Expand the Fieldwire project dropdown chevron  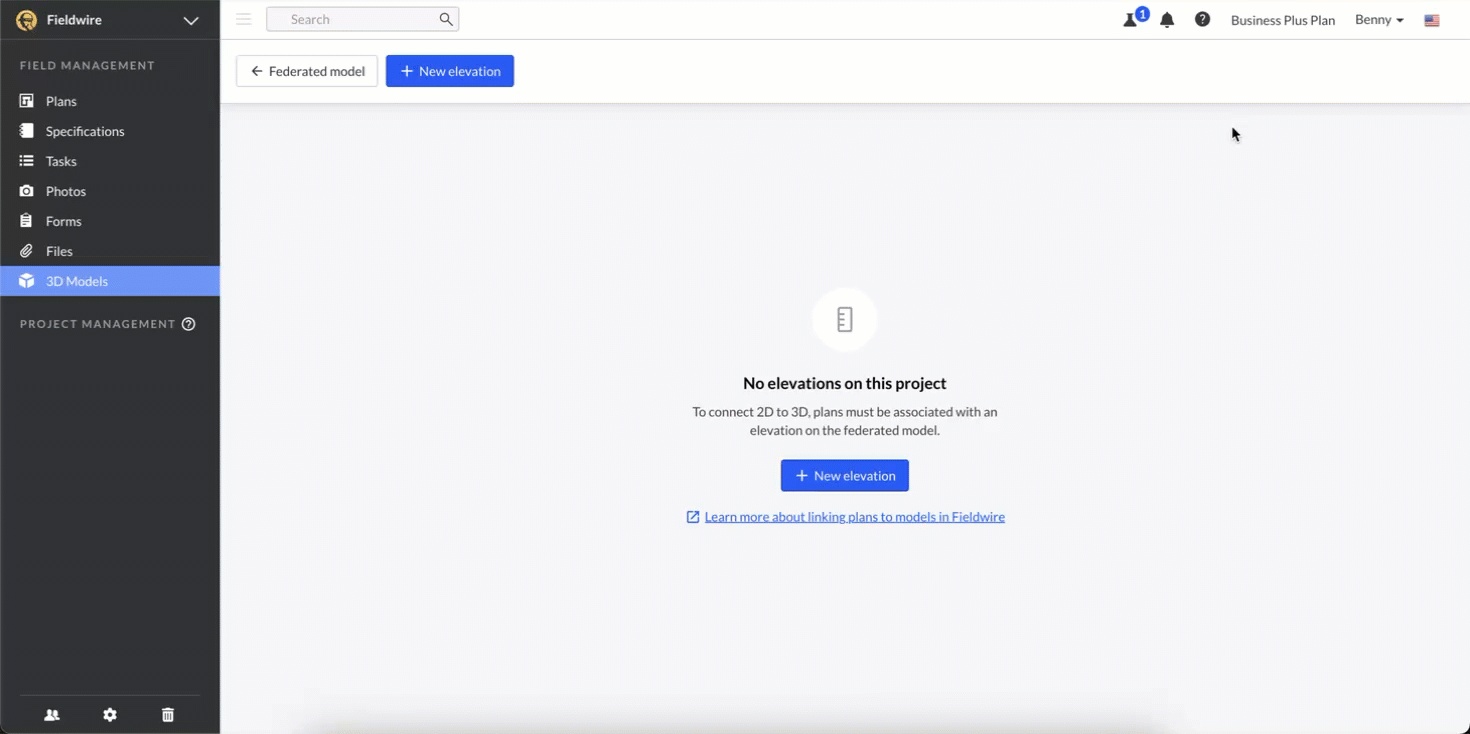[191, 20]
